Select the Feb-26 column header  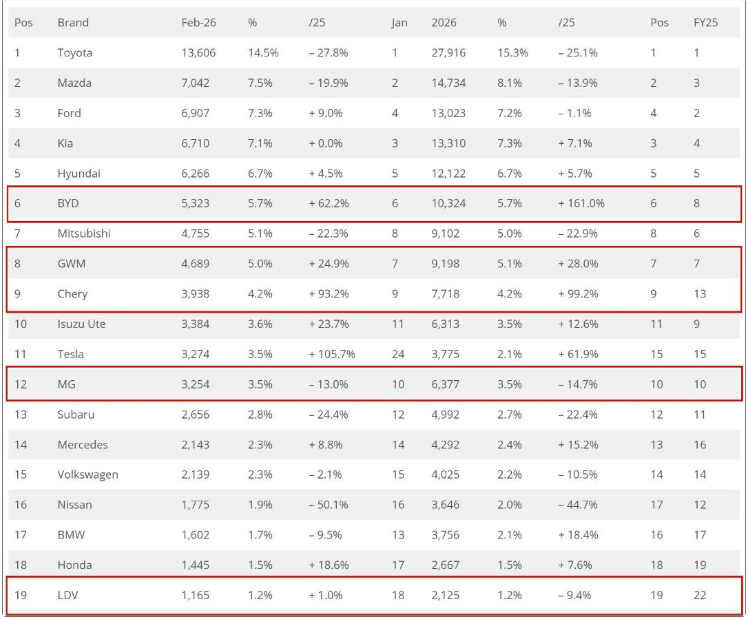coord(198,21)
